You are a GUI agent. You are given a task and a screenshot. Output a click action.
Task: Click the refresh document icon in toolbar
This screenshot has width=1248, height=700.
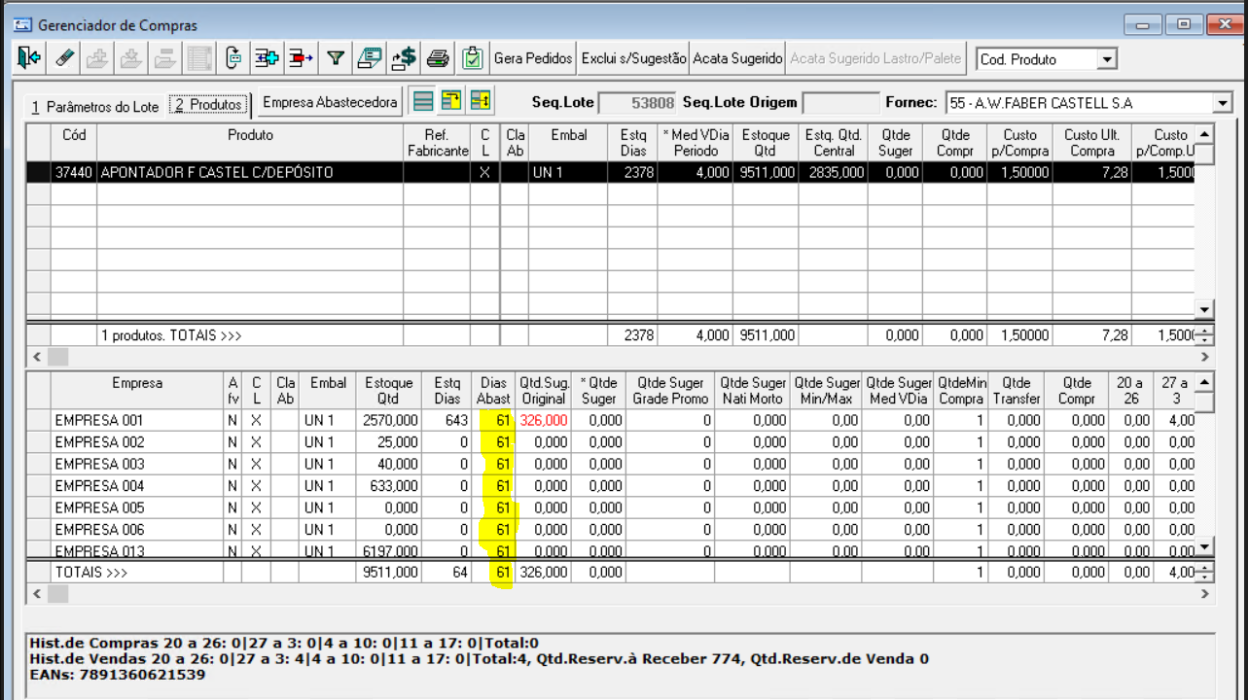pos(234,59)
